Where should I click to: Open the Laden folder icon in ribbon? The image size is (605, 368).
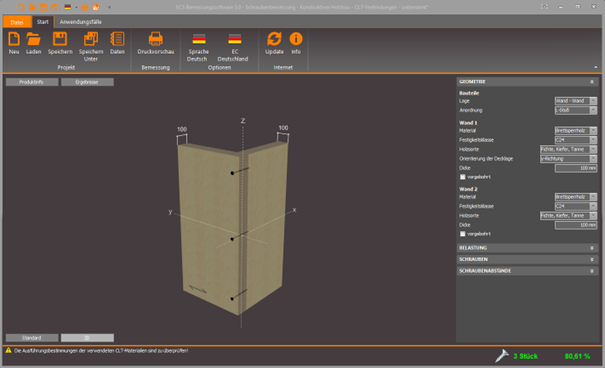tap(34, 39)
